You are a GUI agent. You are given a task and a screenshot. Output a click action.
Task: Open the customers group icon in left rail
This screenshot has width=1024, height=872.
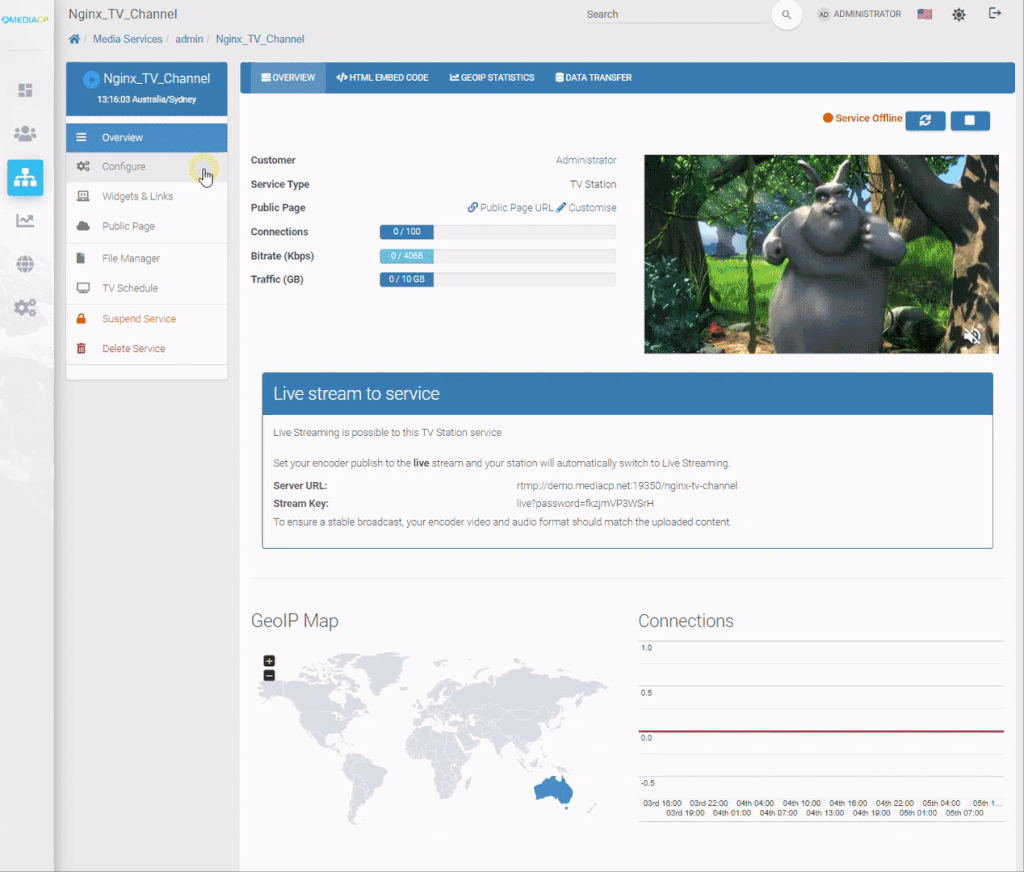25,134
